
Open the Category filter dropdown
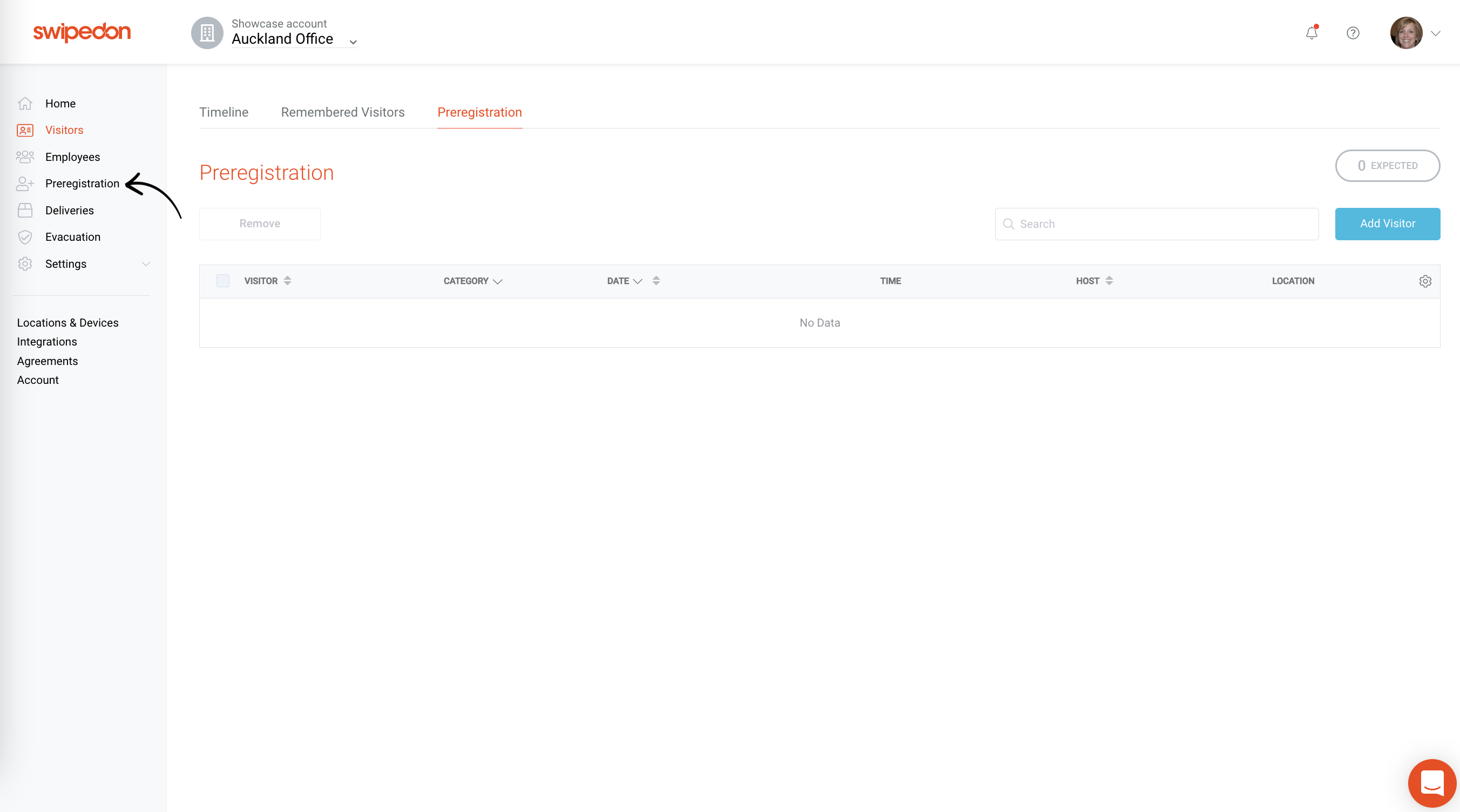point(498,281)
